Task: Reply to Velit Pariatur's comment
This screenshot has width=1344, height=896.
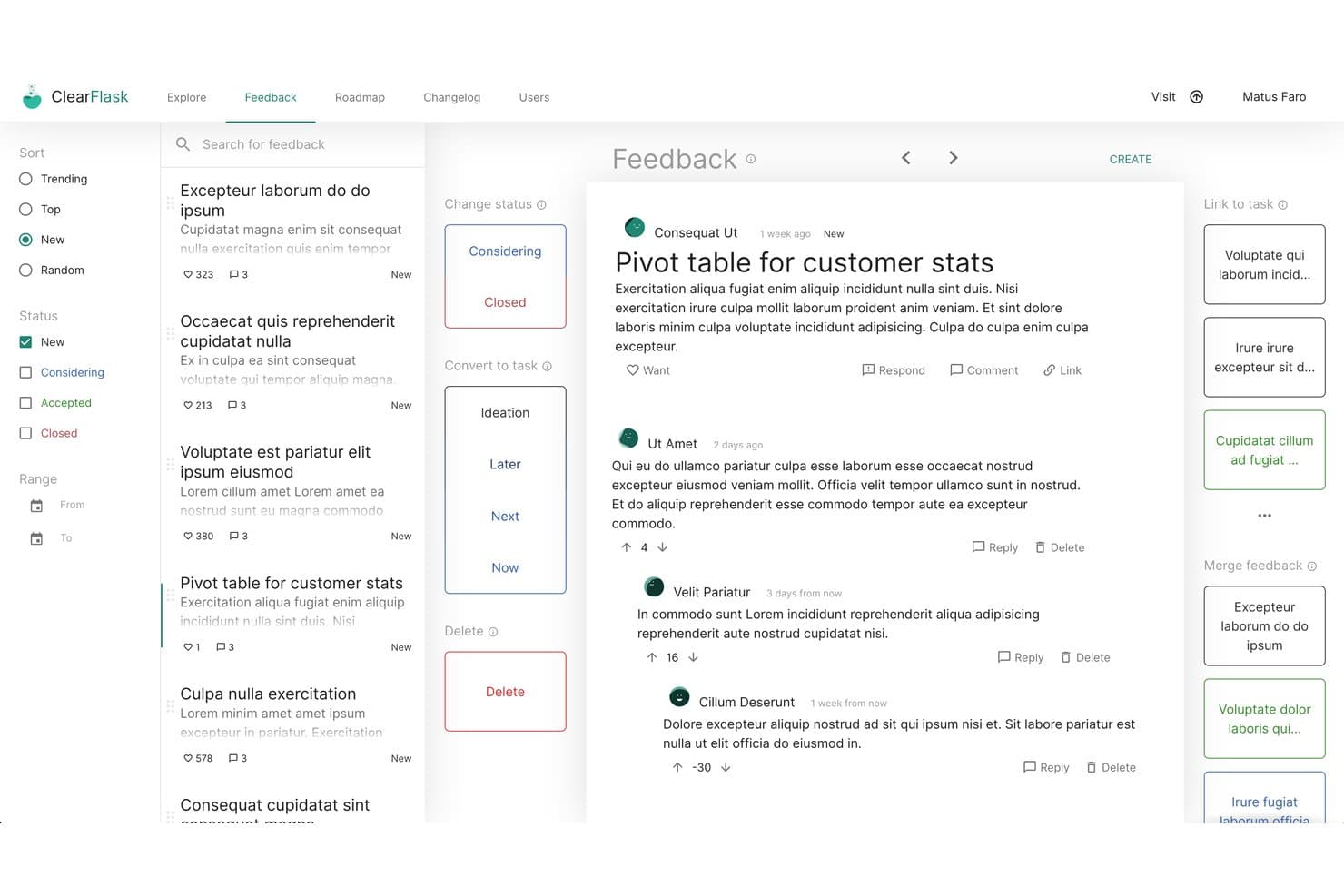Action: point(1021,657)
